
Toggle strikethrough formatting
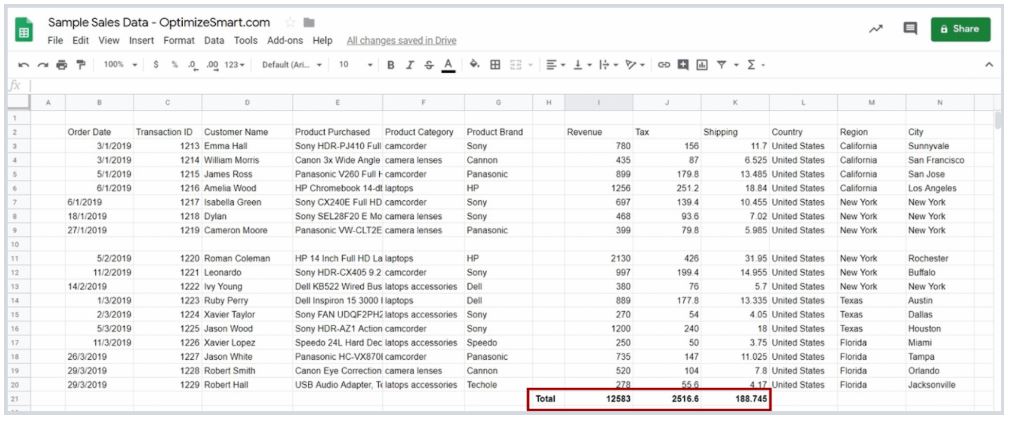pos(429,65)
